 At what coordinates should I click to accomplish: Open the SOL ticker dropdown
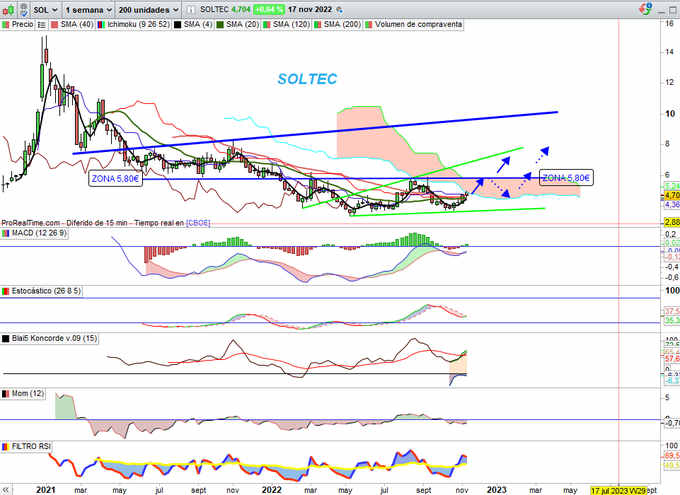coord(46,10)
